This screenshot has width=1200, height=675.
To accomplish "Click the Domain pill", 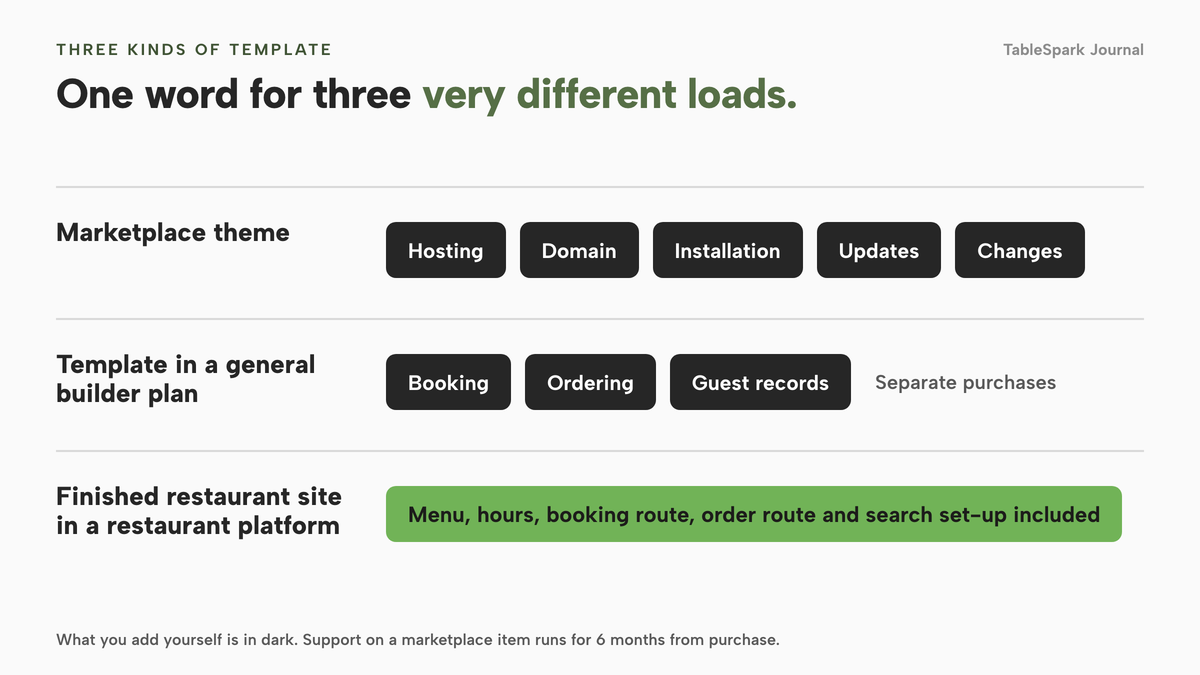I will pyautogui.click(x=579, y=250).
